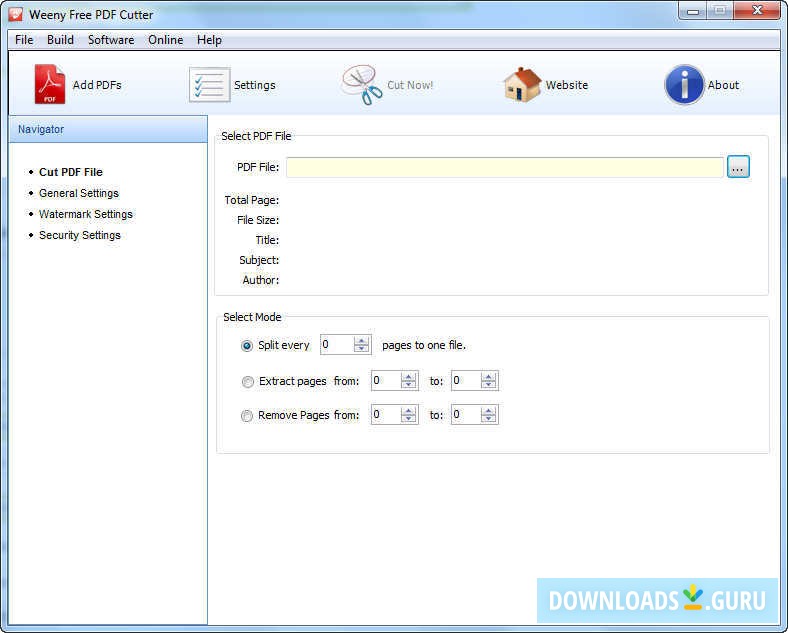Open Settings via the checklist icon
This screenshot has height=633, width=788.
[x=210, y=84]
